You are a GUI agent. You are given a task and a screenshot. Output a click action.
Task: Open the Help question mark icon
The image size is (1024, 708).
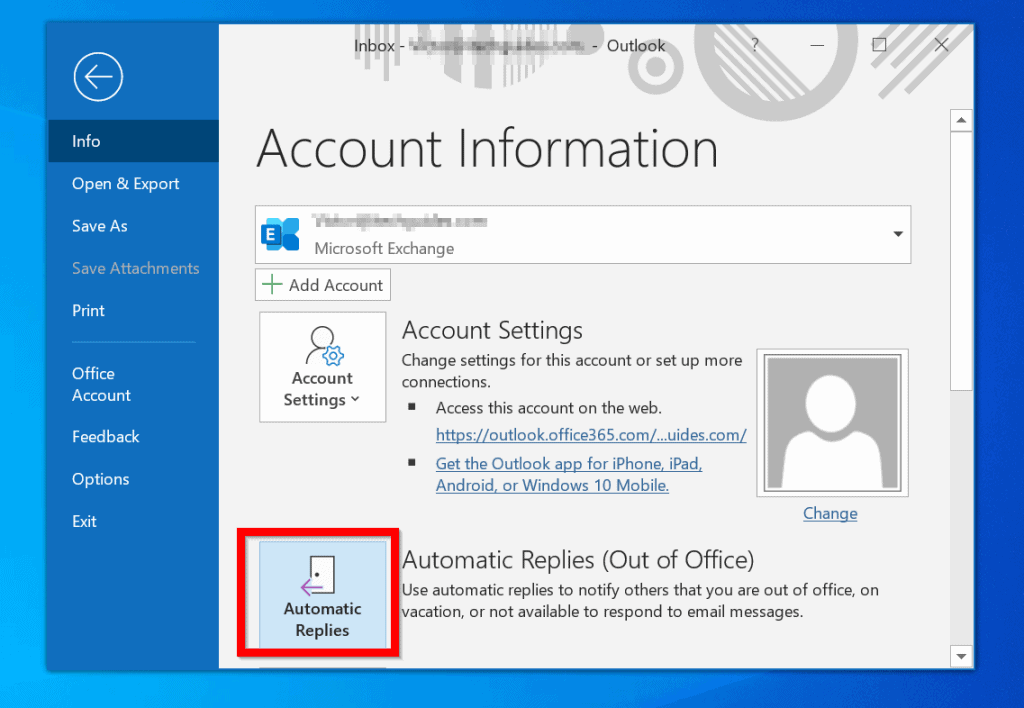(x=755, y=45)
